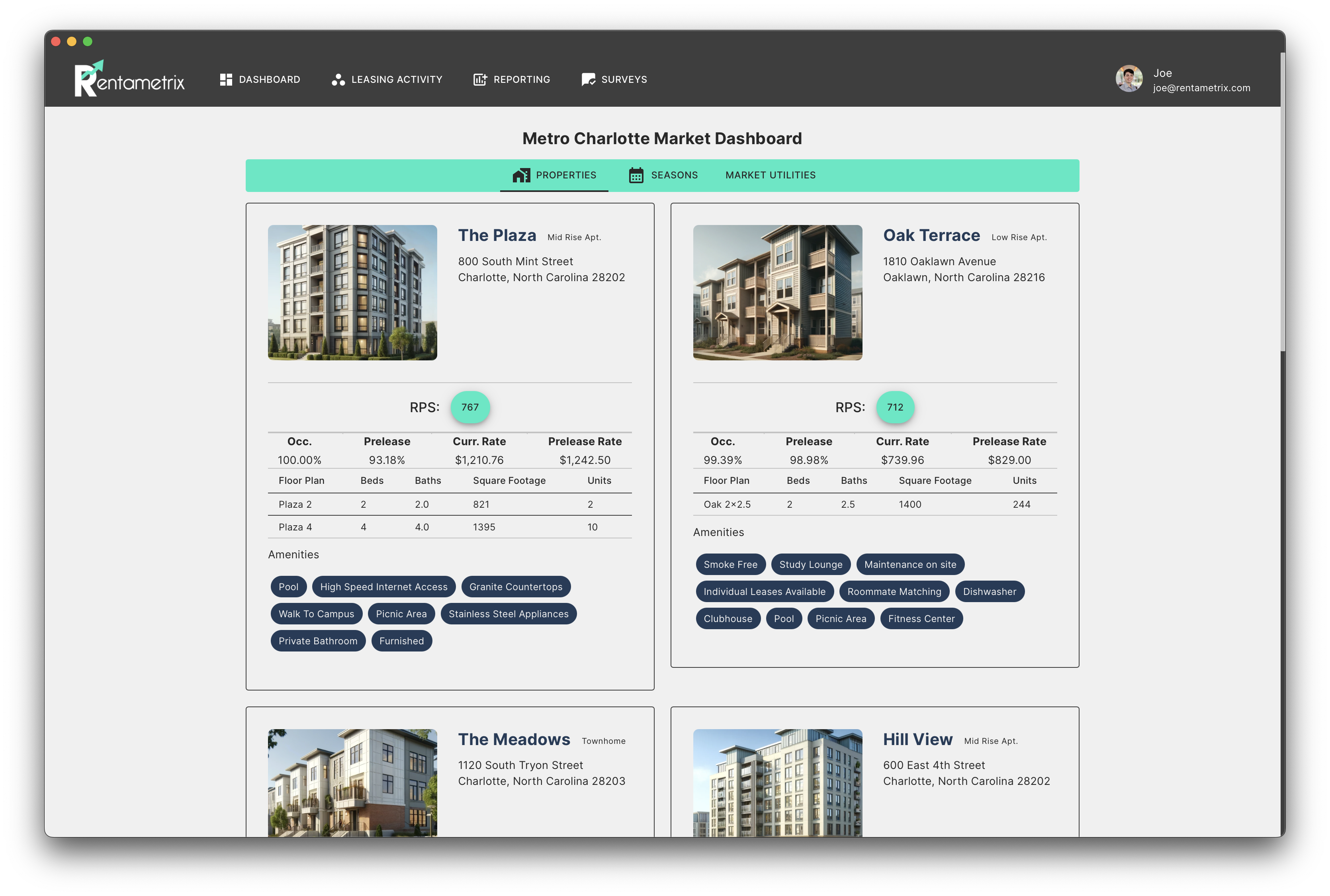
Task: Click the Leasing Activity people icon
Action: coord(338,79)
